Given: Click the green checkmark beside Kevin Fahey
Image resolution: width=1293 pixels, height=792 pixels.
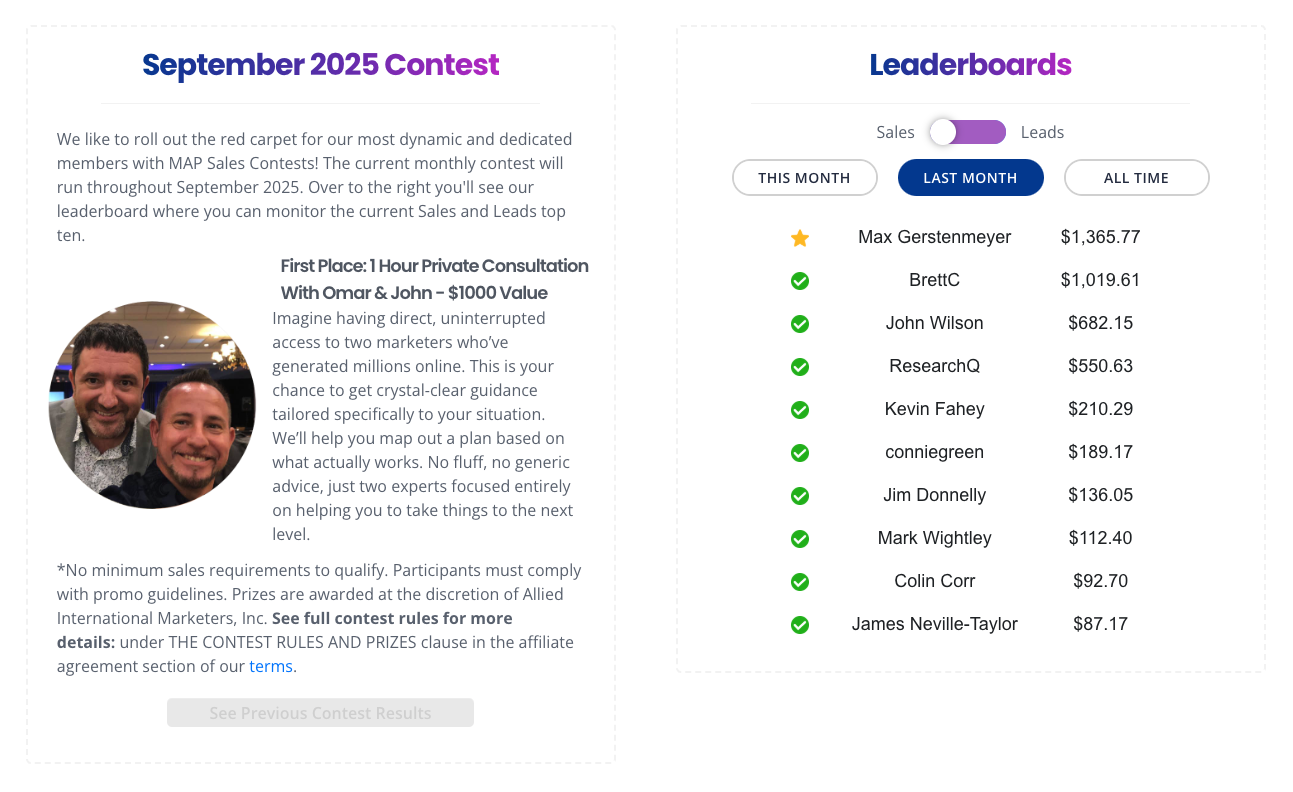Looking at the screenshot, I should point(800,410).
